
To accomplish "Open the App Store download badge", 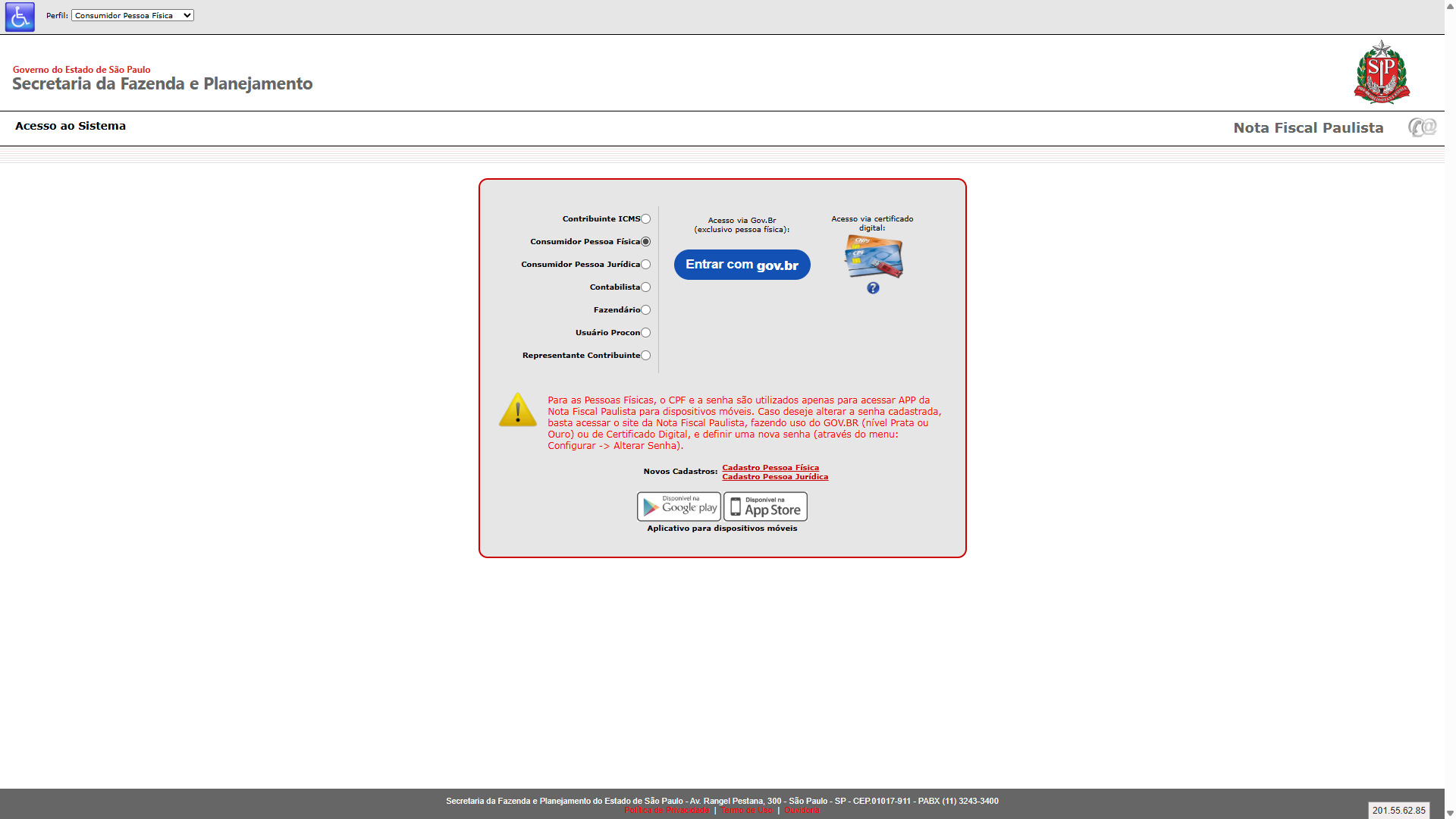I will click(765, 507).
